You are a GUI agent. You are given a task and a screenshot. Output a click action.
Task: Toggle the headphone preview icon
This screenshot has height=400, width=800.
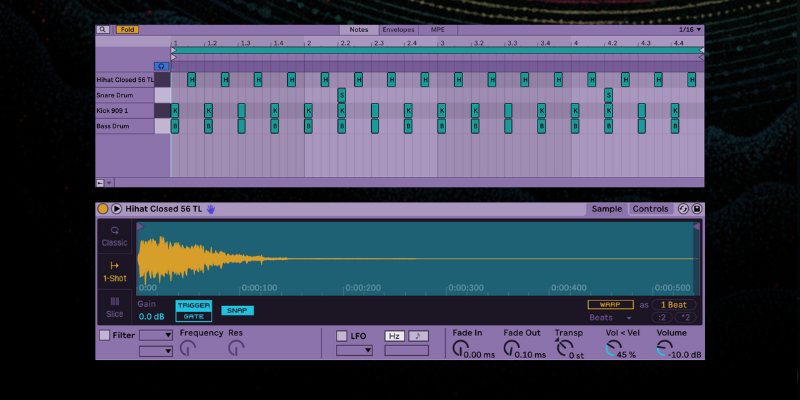tap(161, 65)
